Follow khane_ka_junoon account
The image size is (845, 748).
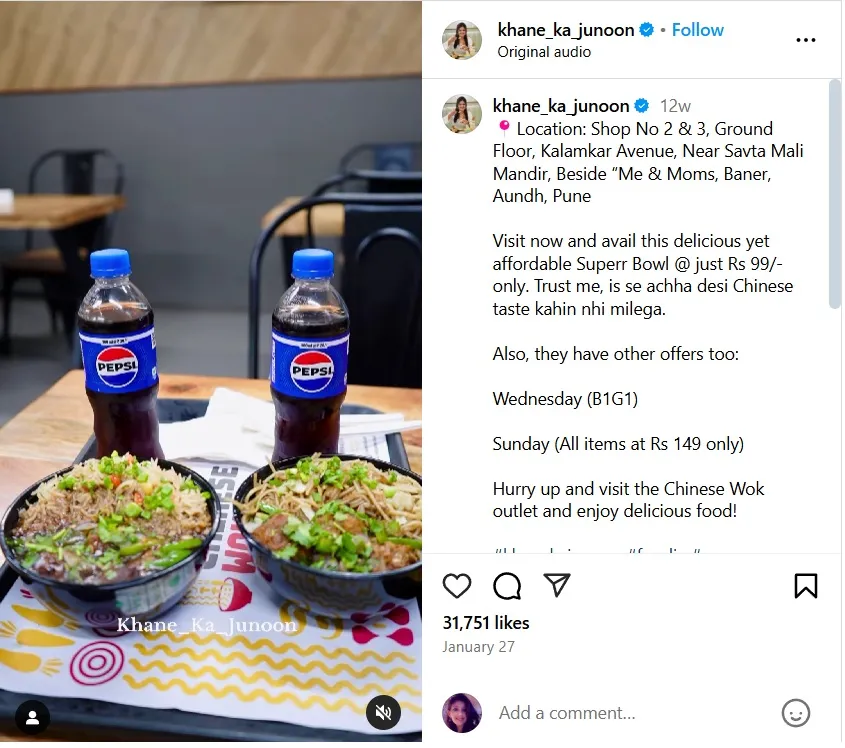699,30
